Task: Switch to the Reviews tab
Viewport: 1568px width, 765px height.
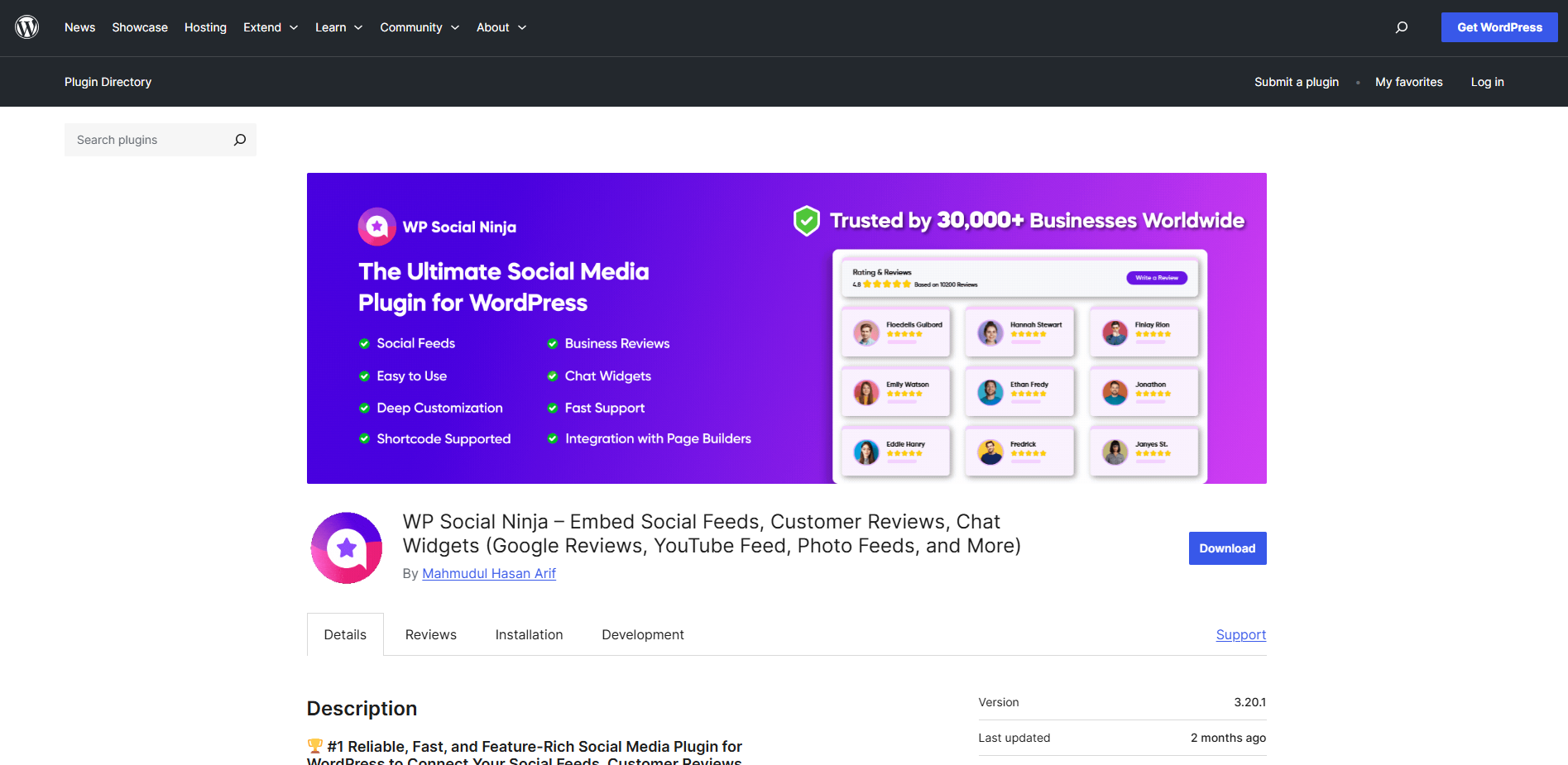Action: coord(430,634)
